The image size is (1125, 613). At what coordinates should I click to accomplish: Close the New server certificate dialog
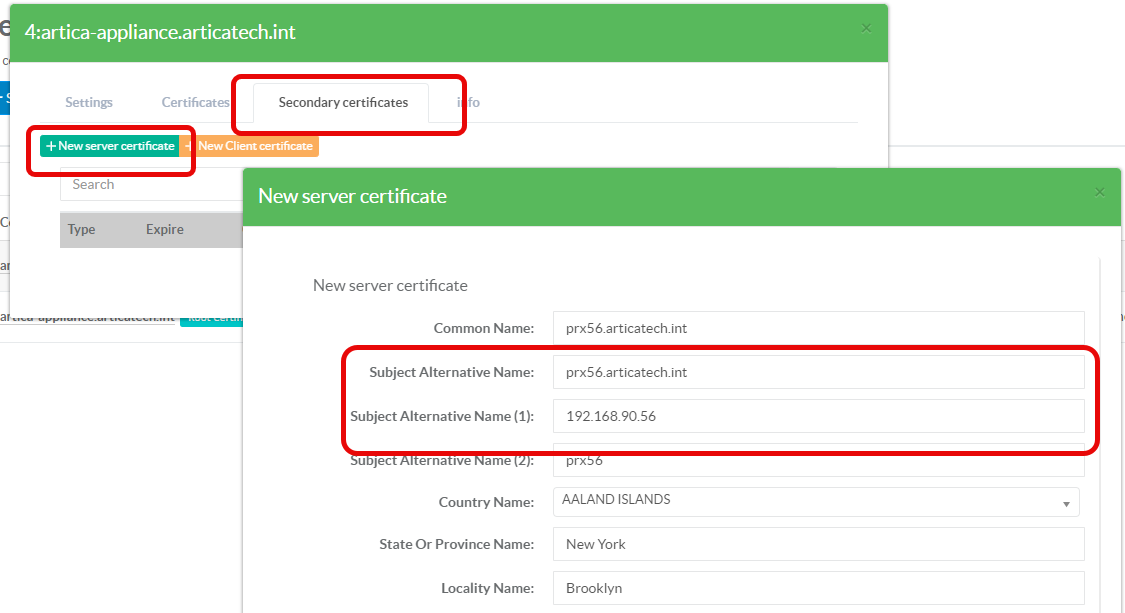[1100, 192]
